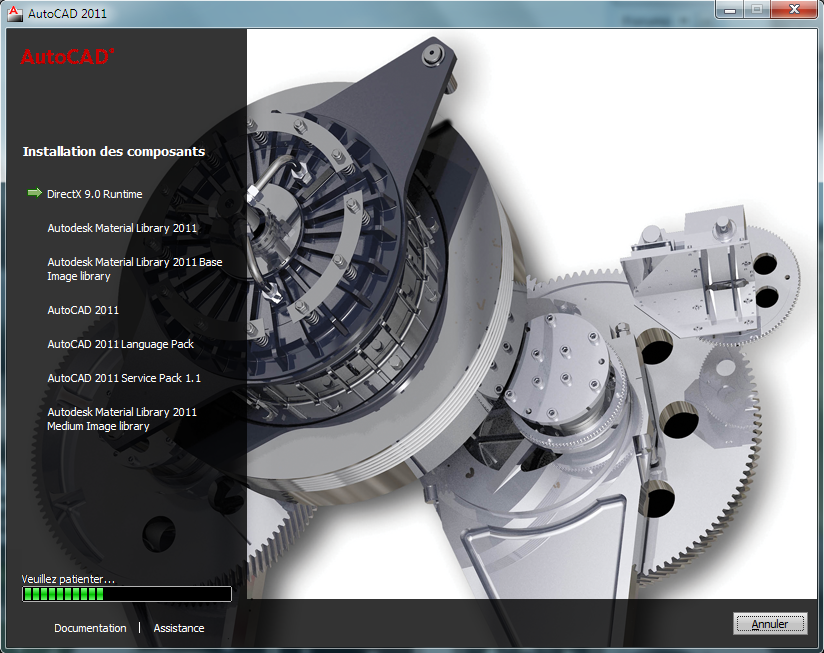This screenshot has width=824, height=653.
Task: Select "Autodesk Material Library 2011" entry
Action: point(122,228)
